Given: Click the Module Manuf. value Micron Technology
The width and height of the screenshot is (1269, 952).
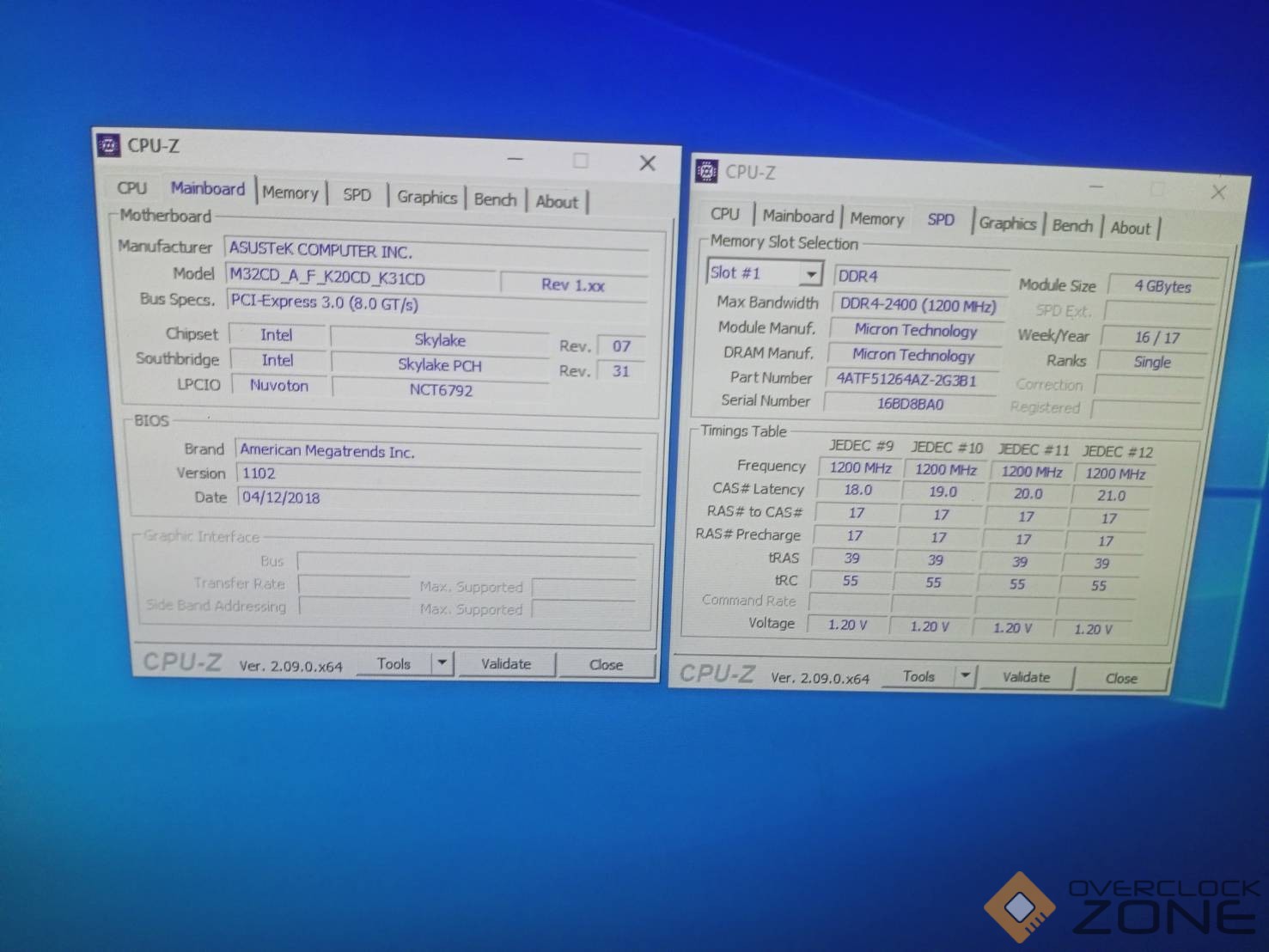Looking at the screenshot, I should [916, 331].
